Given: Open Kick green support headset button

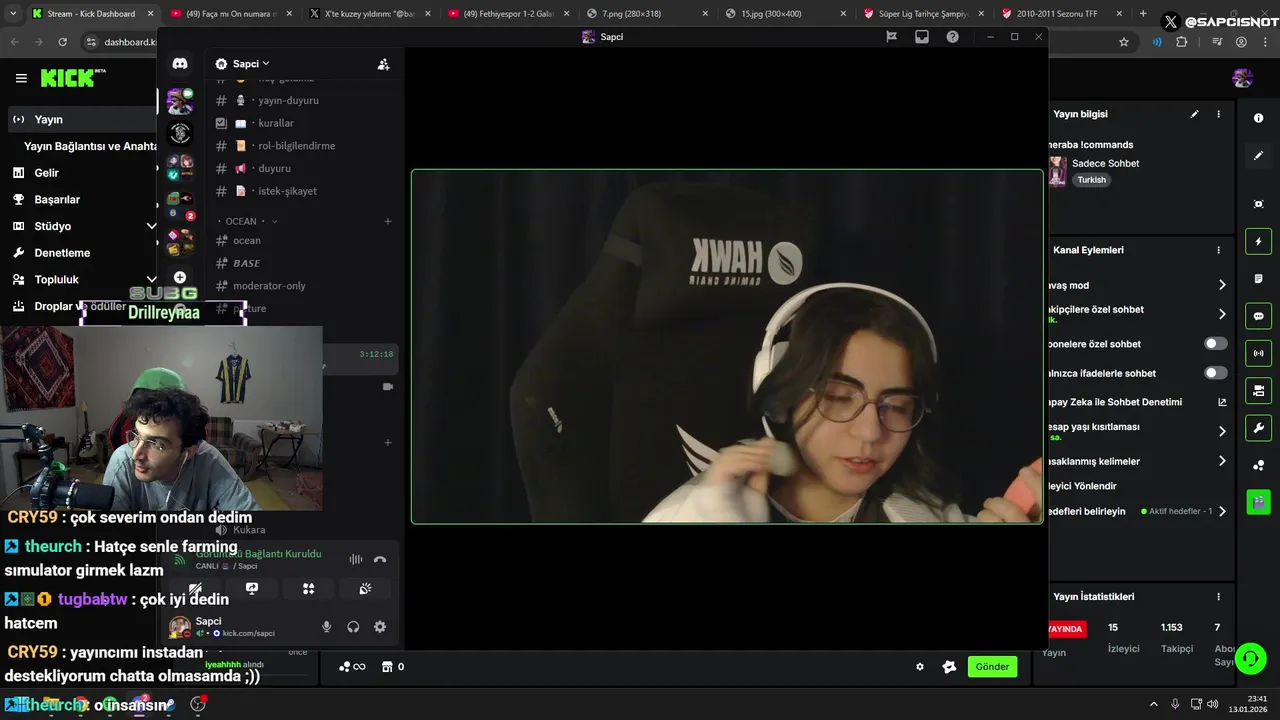Looking at the screenshot, I should (x=1250, y=658).
